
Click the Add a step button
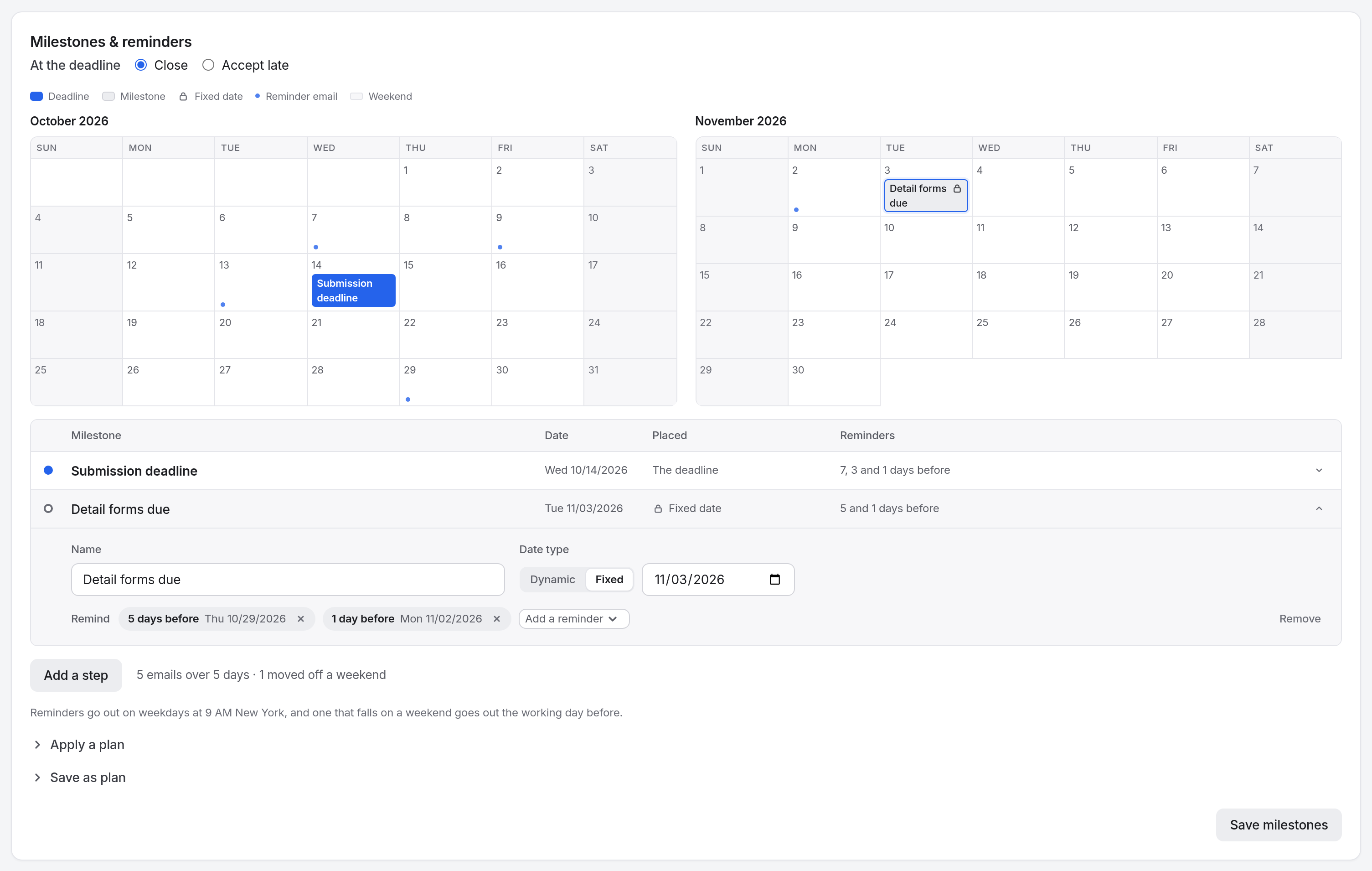pos(76,675)
